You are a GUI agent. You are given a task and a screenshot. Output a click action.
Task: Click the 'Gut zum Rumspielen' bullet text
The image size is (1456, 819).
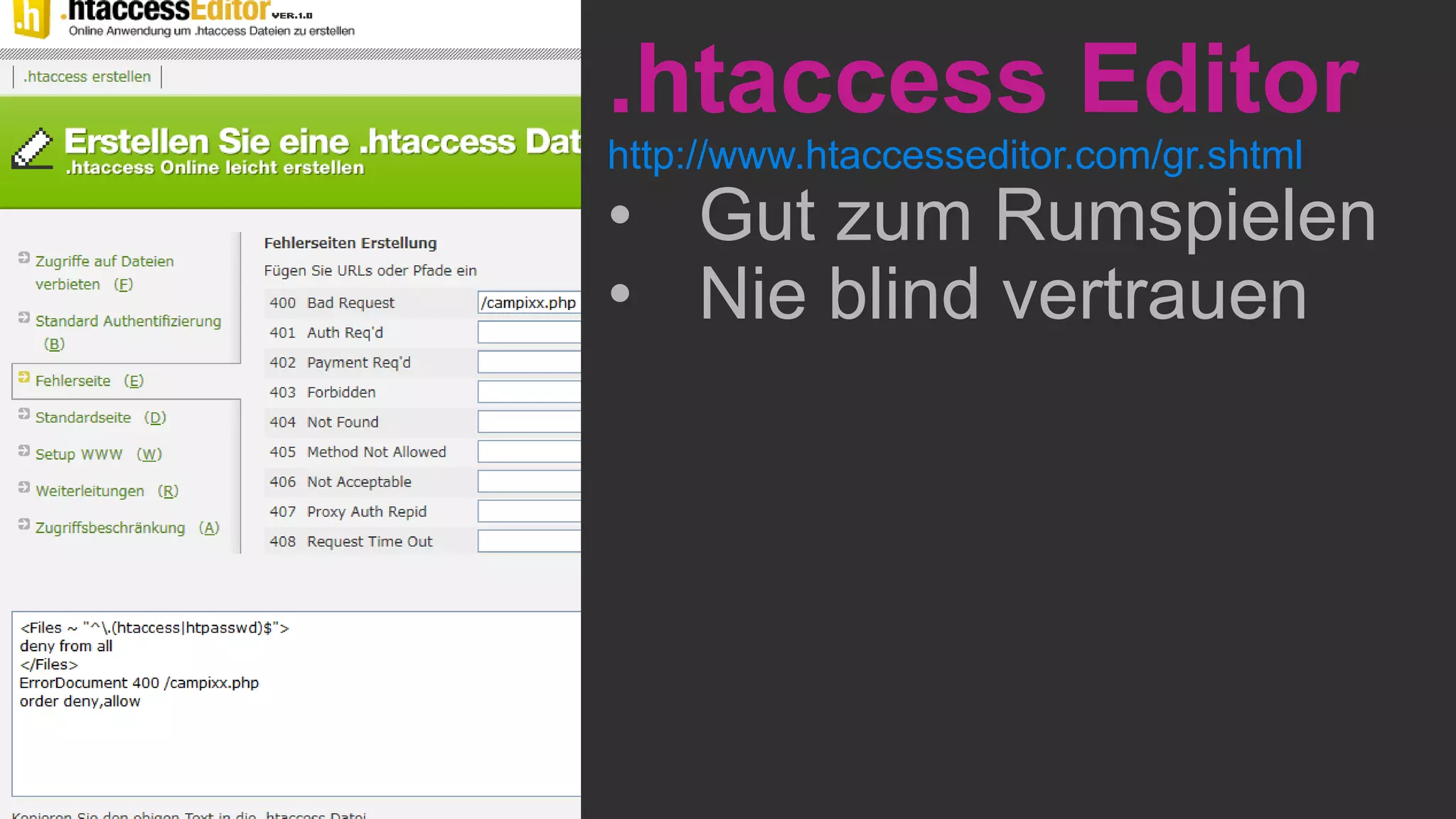pyautogui.click(x=1038, y=216)
